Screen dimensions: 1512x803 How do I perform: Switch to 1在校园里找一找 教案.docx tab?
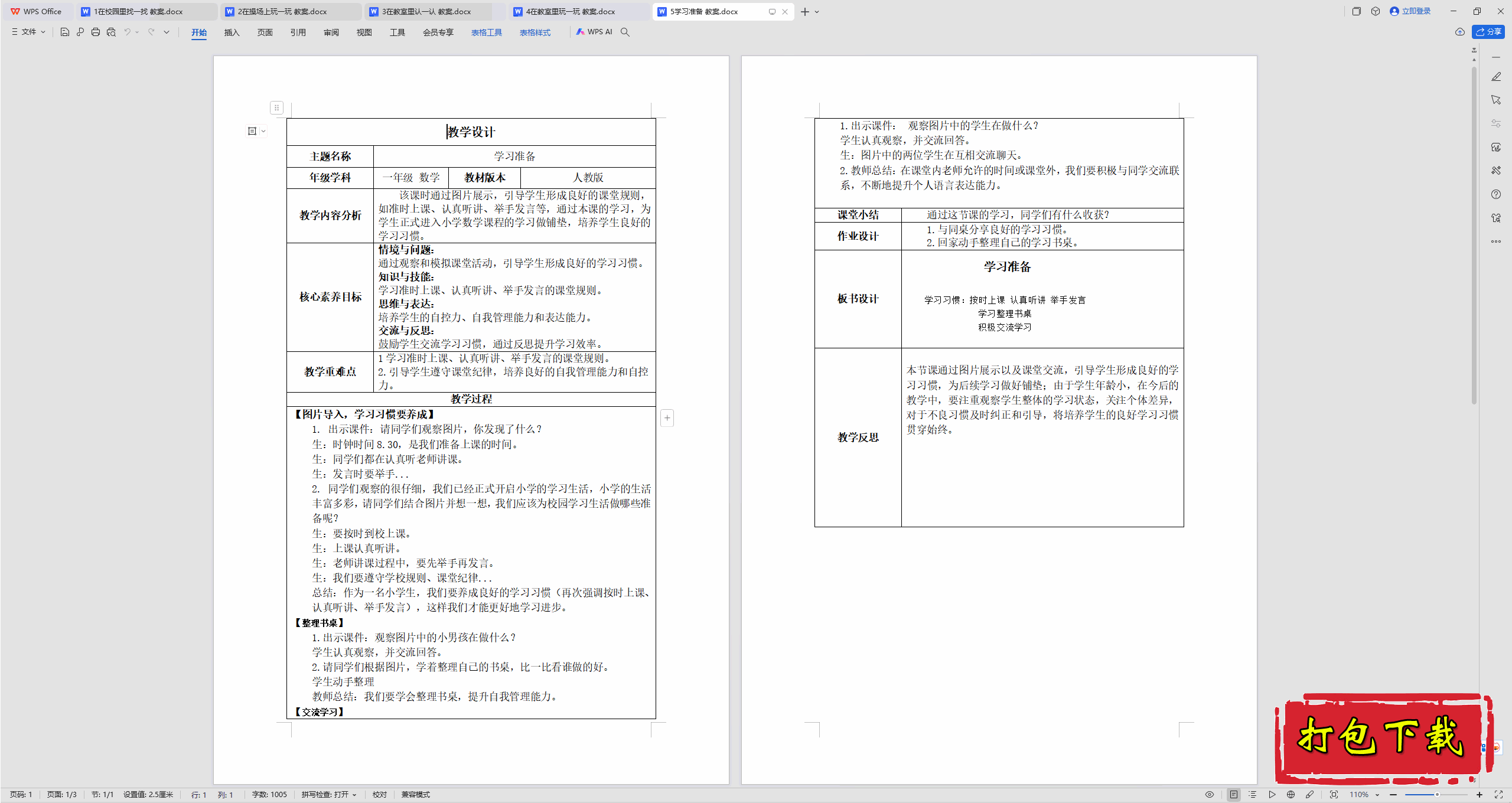tap(146, 11)
